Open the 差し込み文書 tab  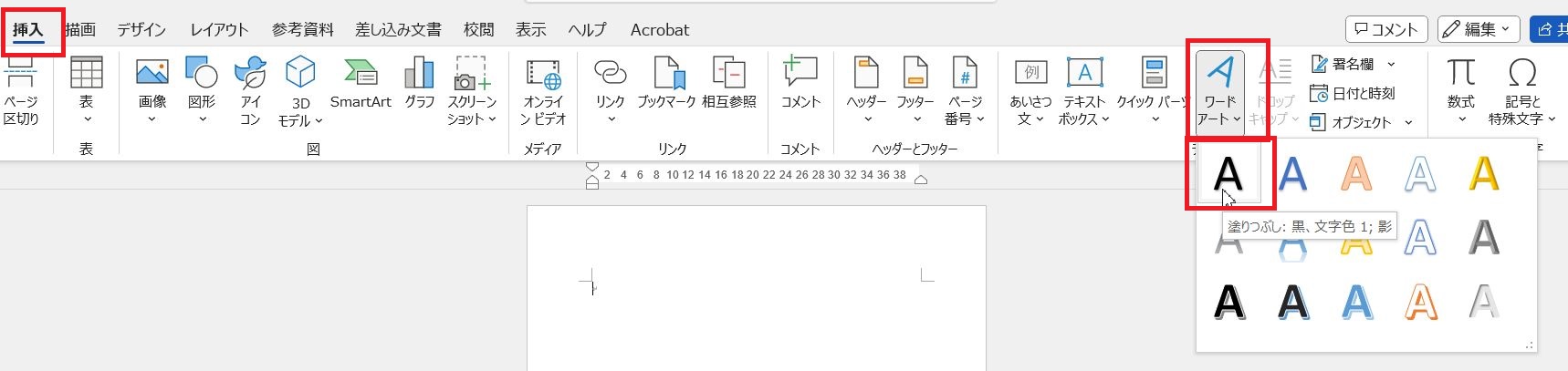point(398,30)
